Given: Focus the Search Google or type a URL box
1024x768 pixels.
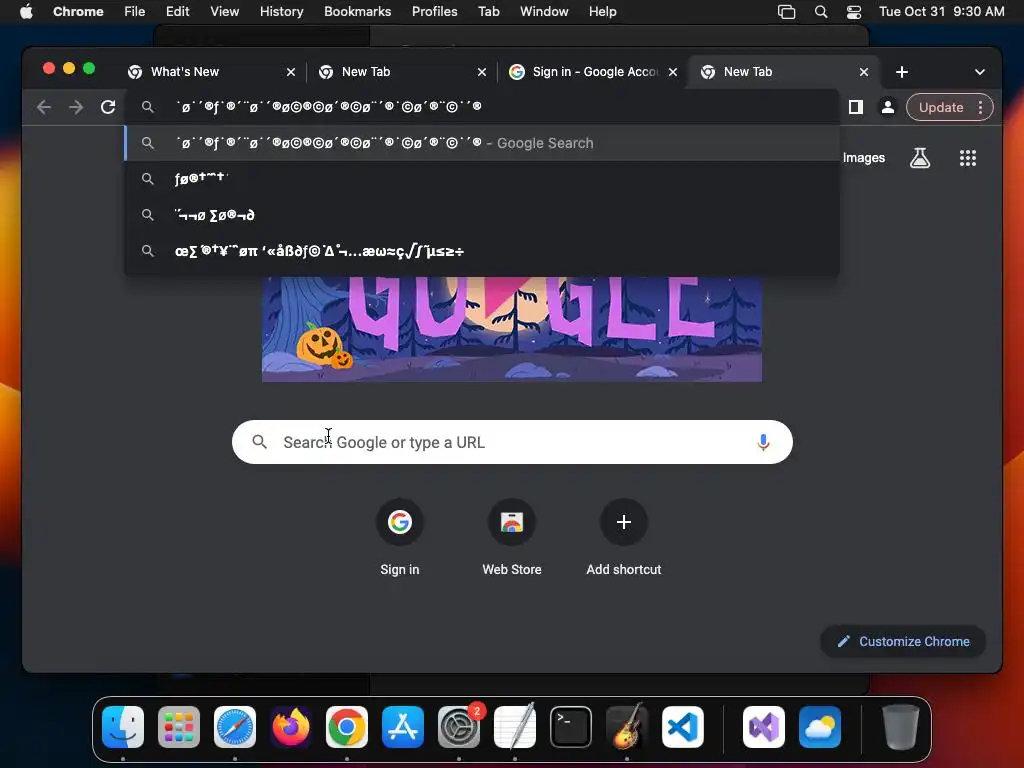Looking at the screenshot, I should [512, 442].
